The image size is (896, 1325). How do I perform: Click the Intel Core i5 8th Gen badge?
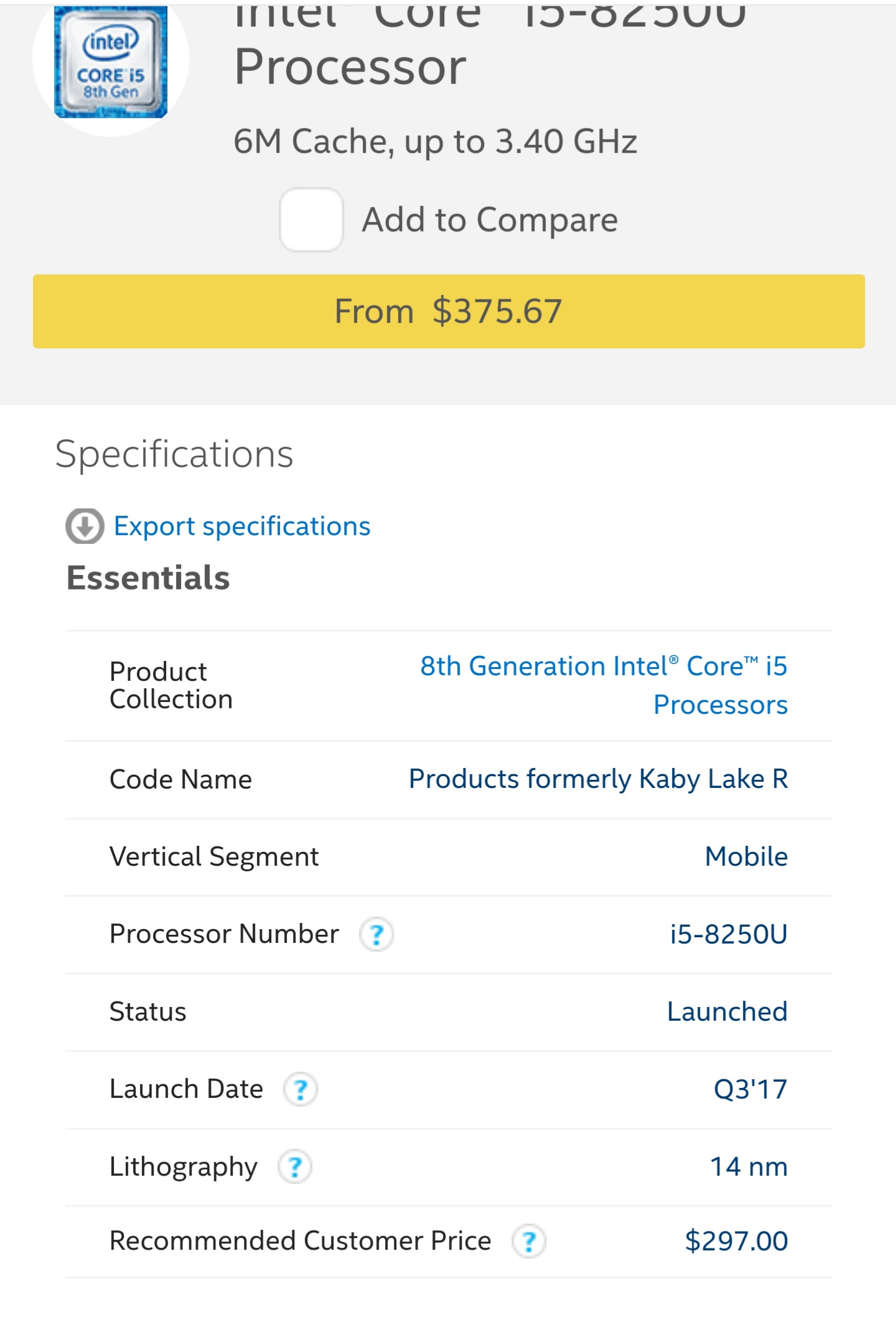pyautogui.click(x=111, y=62)
